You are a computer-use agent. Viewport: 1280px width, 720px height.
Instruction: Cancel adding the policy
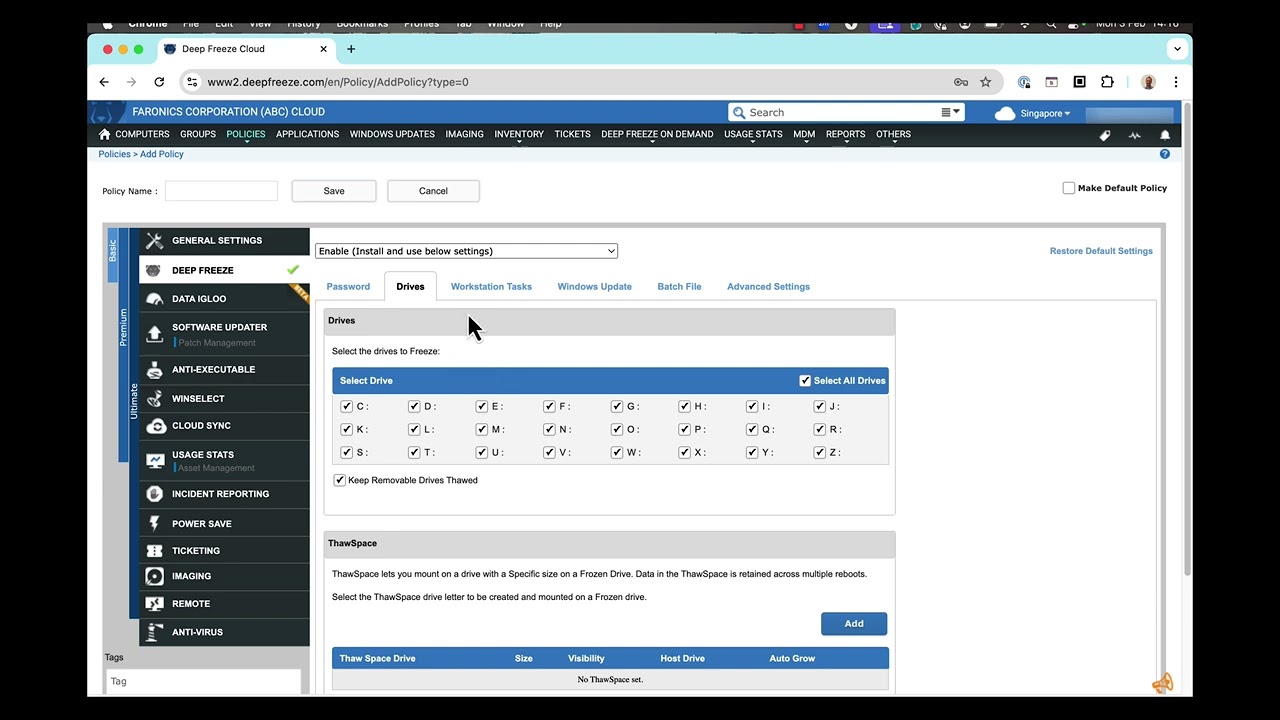[433, 191]
